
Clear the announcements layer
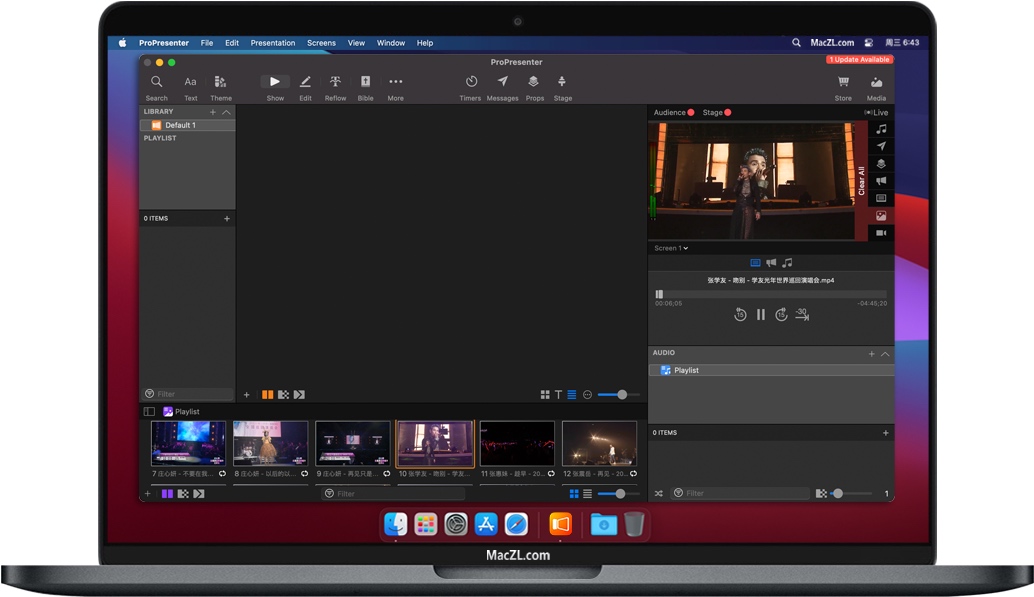click(x=881, y=181)
